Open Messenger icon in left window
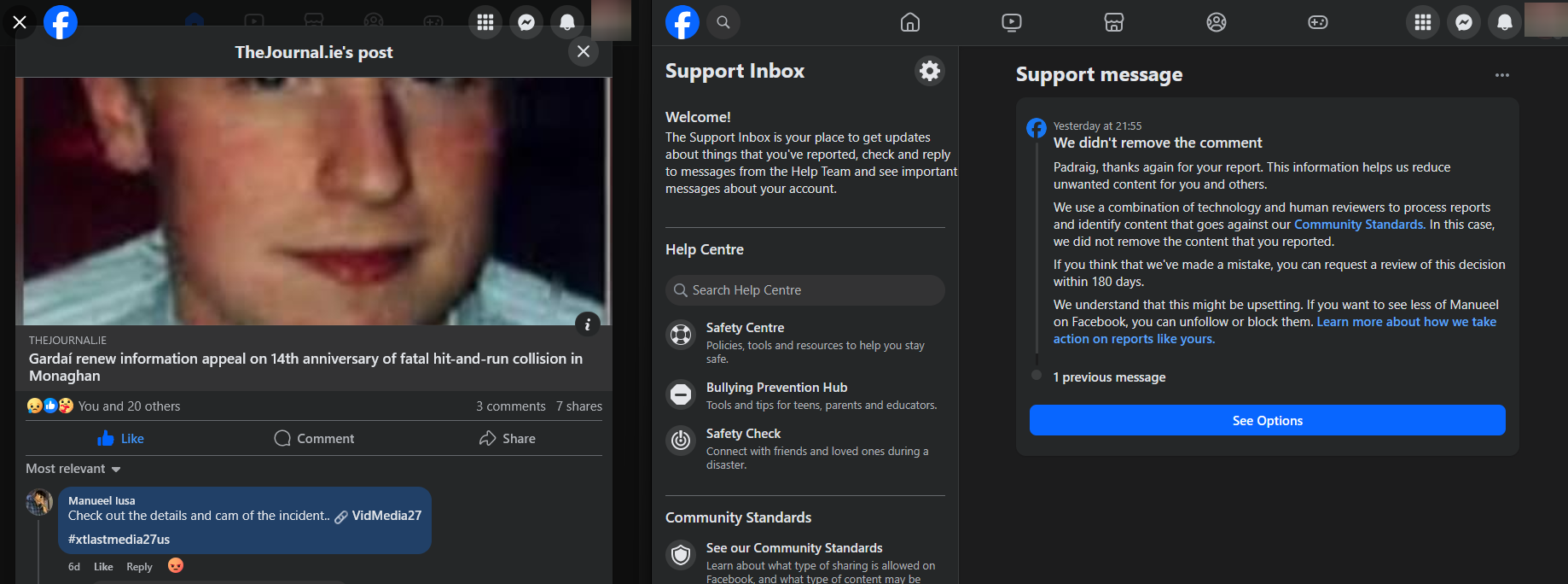 tap(526, 22)
